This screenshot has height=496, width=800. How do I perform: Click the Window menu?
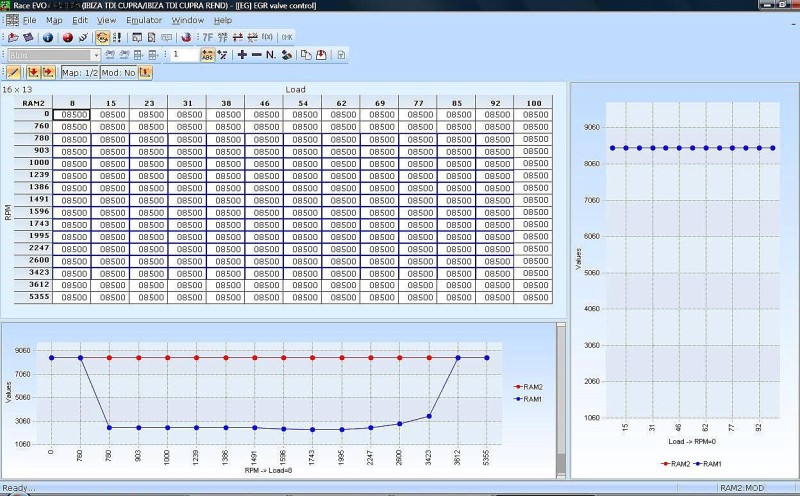(187, 20)
